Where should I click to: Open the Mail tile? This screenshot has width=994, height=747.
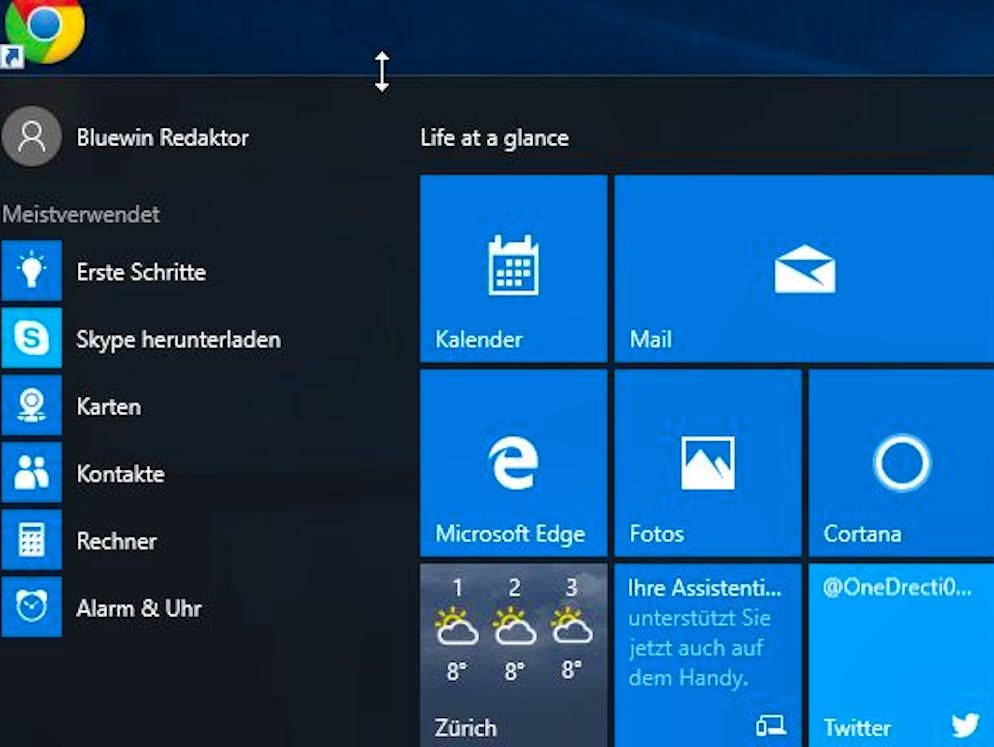(804, 268)
